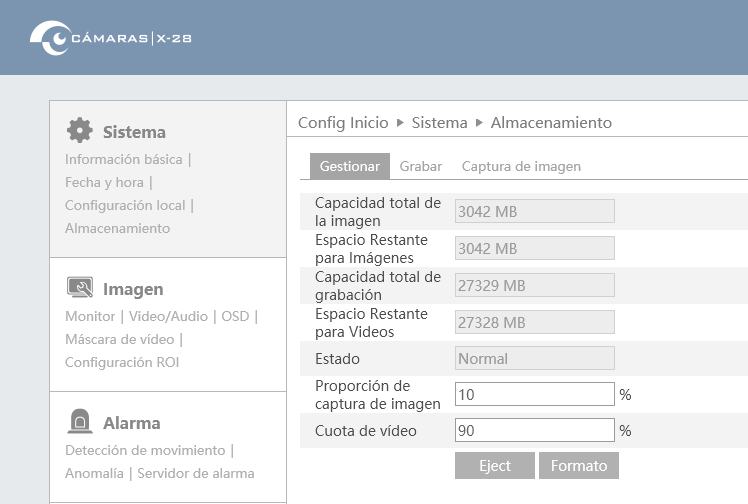Open Video/Audio settings
This screenshot has height=504, width=748.
click(x=168, y=316)
